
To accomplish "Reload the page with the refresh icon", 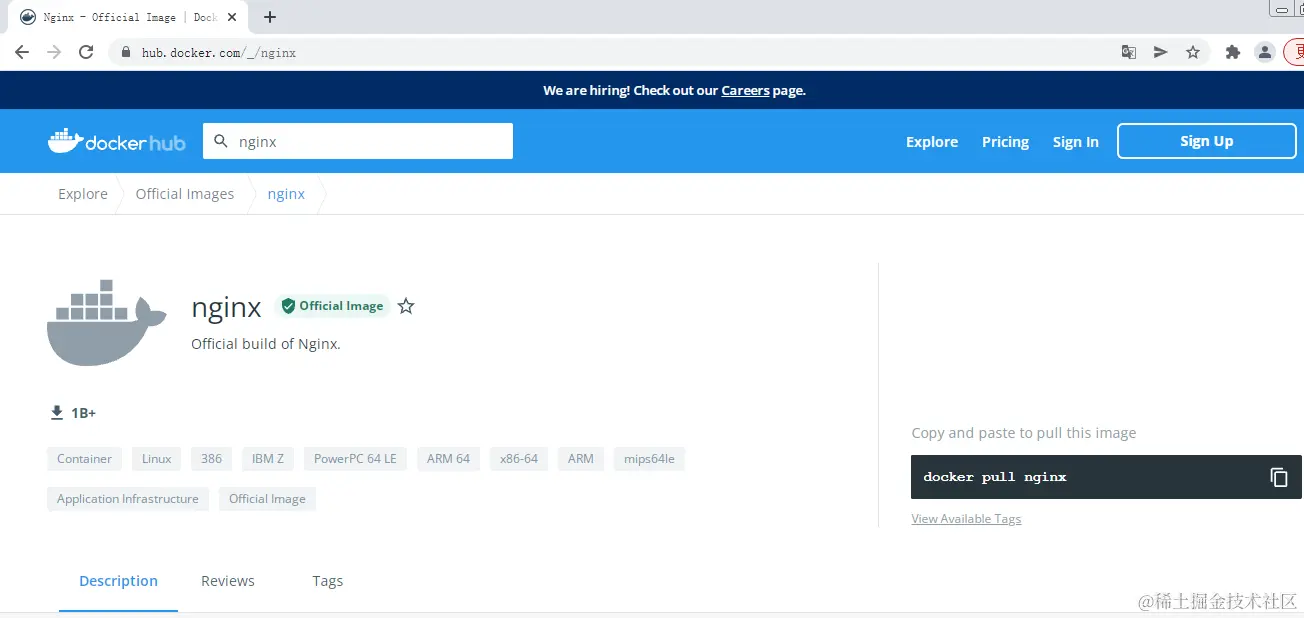I will point(86,52).
